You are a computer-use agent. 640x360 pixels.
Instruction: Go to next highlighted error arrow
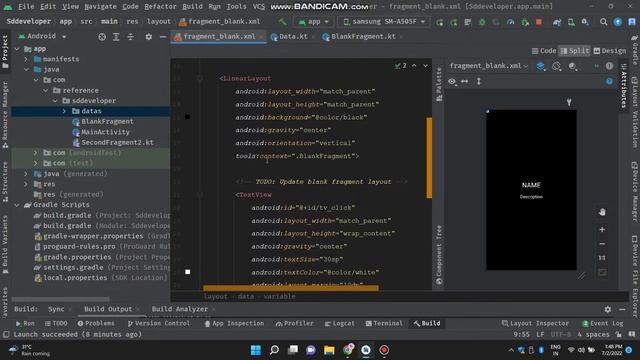425,66
